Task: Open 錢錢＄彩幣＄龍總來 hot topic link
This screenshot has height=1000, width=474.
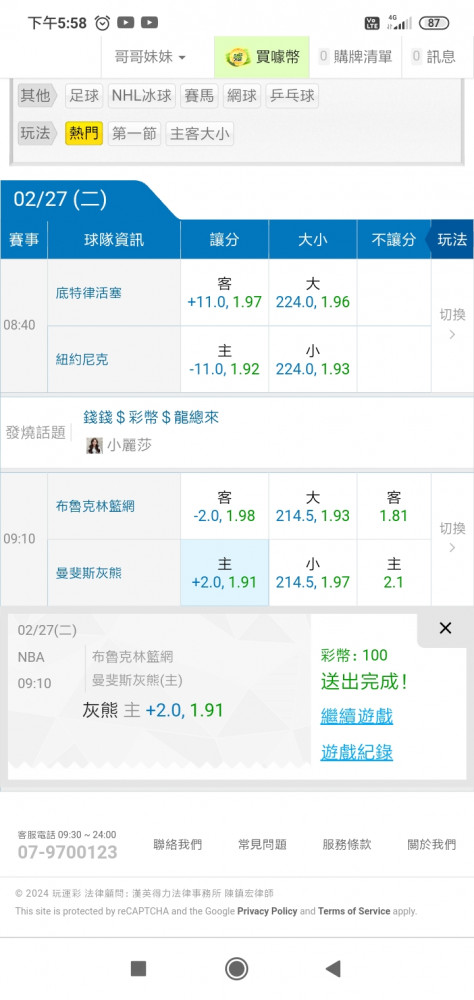Action: tap(151, 418)
